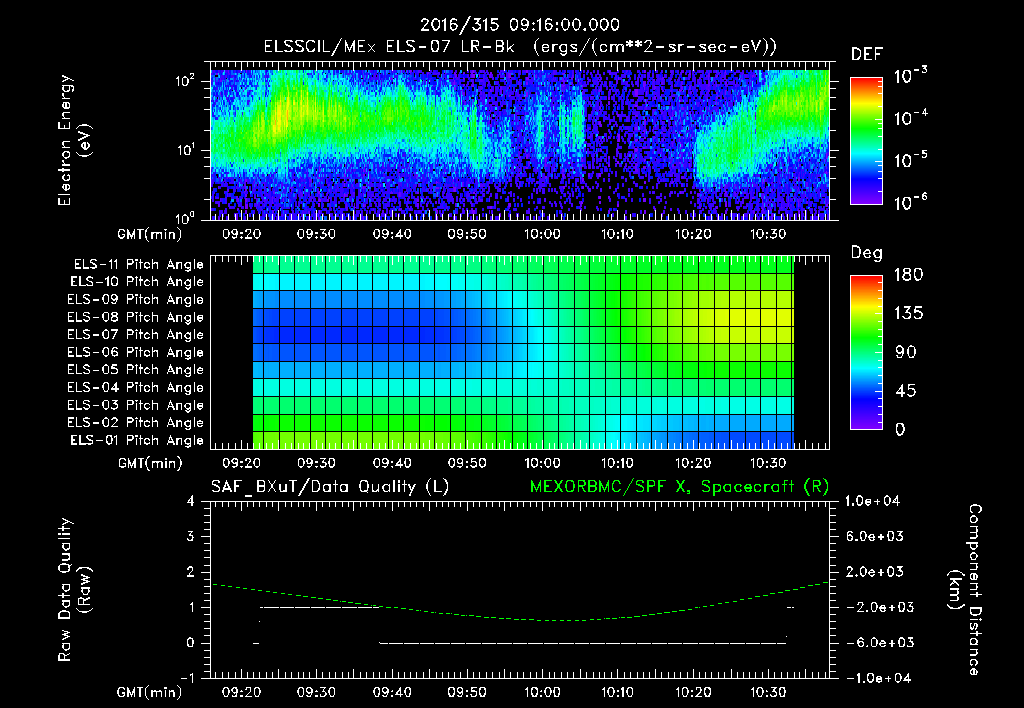The width and height of the screenshot is (1024, 708).
Task: Click the 09:50 tick label under the spectrogram
Action: (467, 234)
